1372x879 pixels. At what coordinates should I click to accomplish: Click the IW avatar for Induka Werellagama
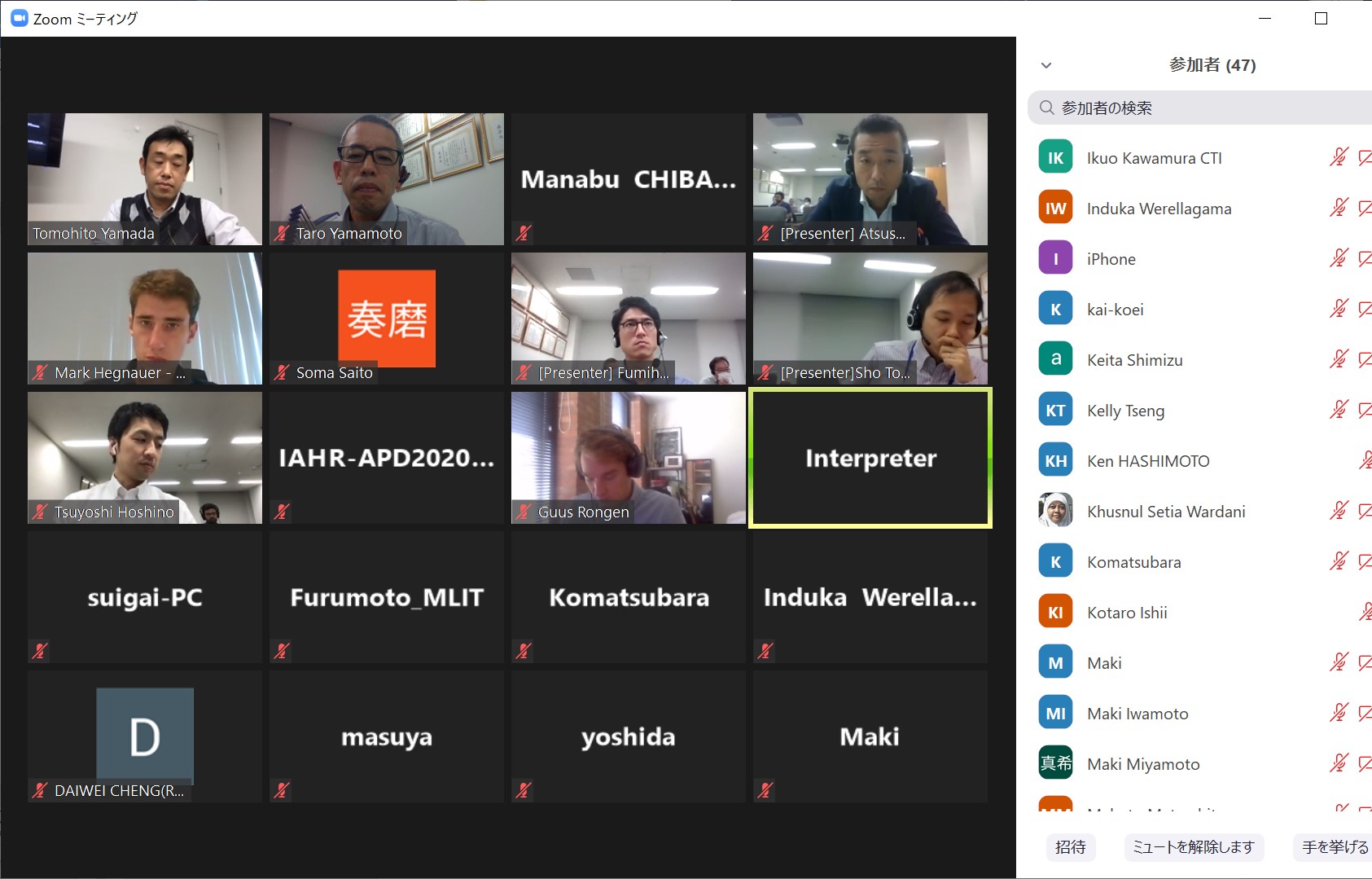coord(1055,208)
